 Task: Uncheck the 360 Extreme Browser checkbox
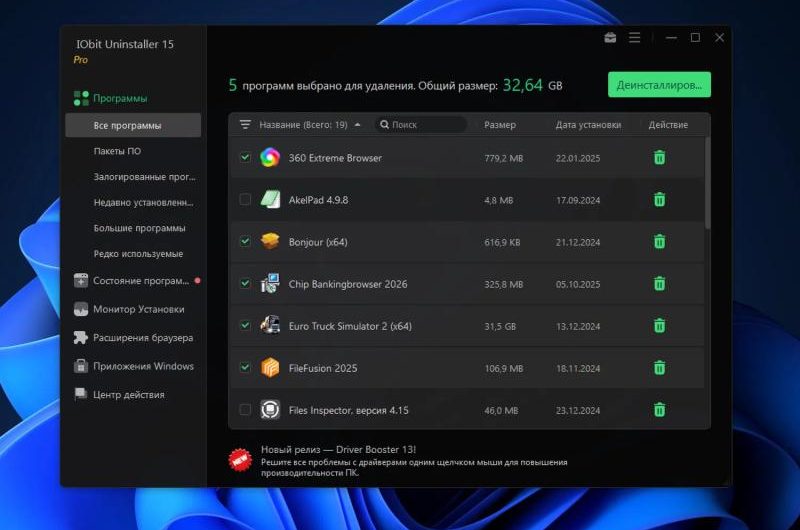245,158
